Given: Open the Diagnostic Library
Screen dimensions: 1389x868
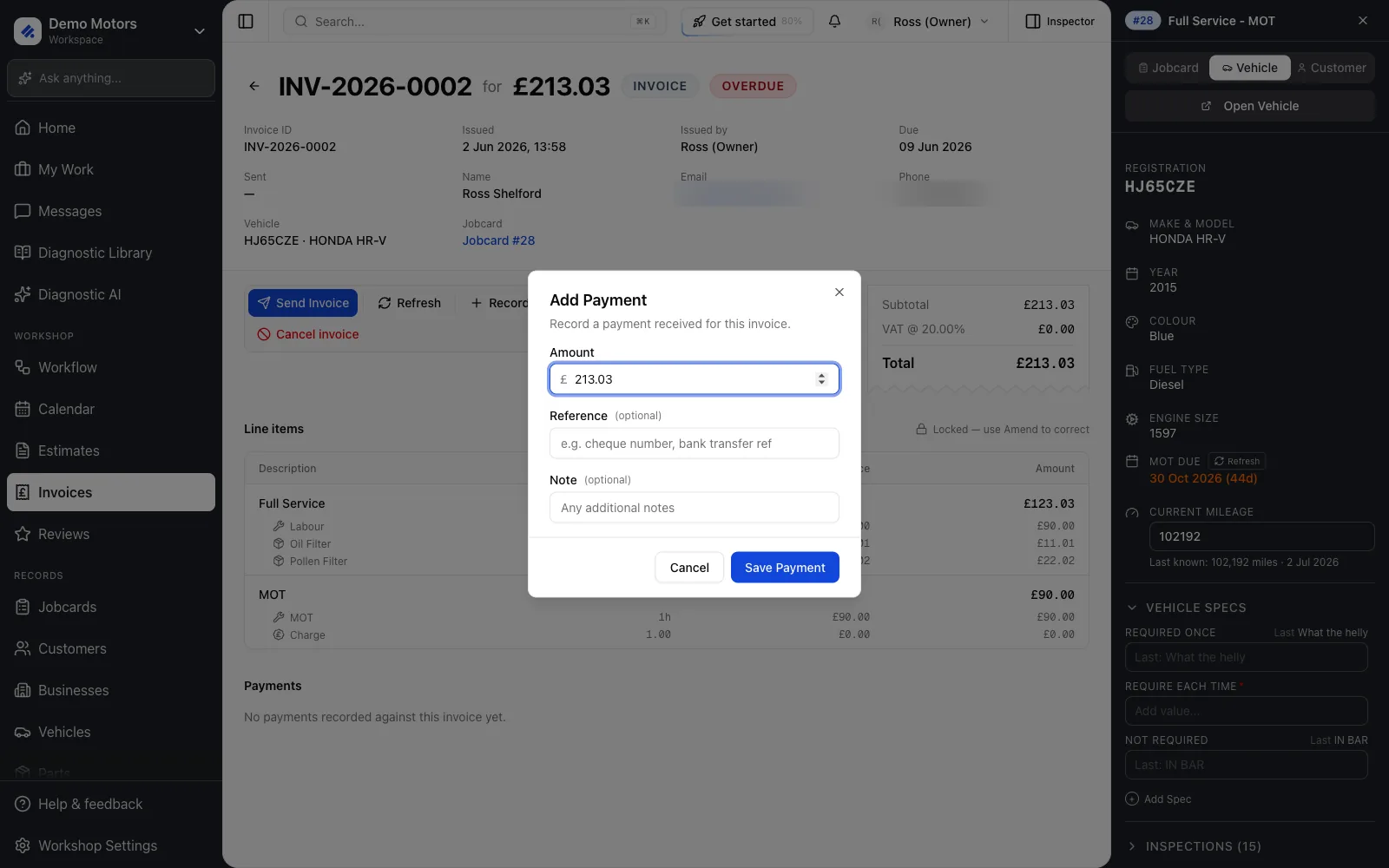Looking at the screenshot, I should [x=111, y=253].
